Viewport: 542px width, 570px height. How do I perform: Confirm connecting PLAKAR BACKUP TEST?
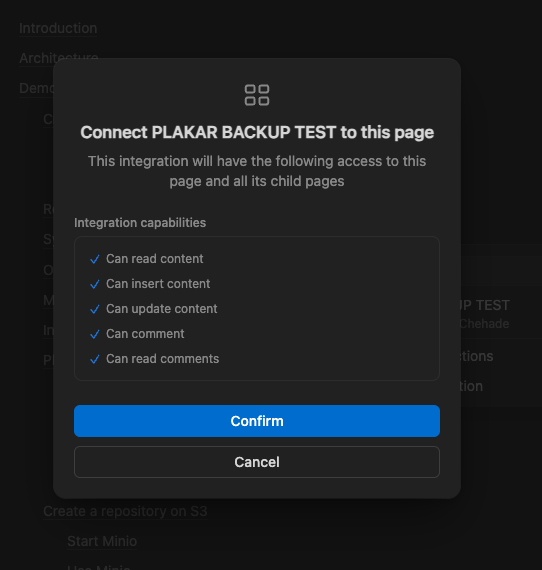tap(257, 421)
